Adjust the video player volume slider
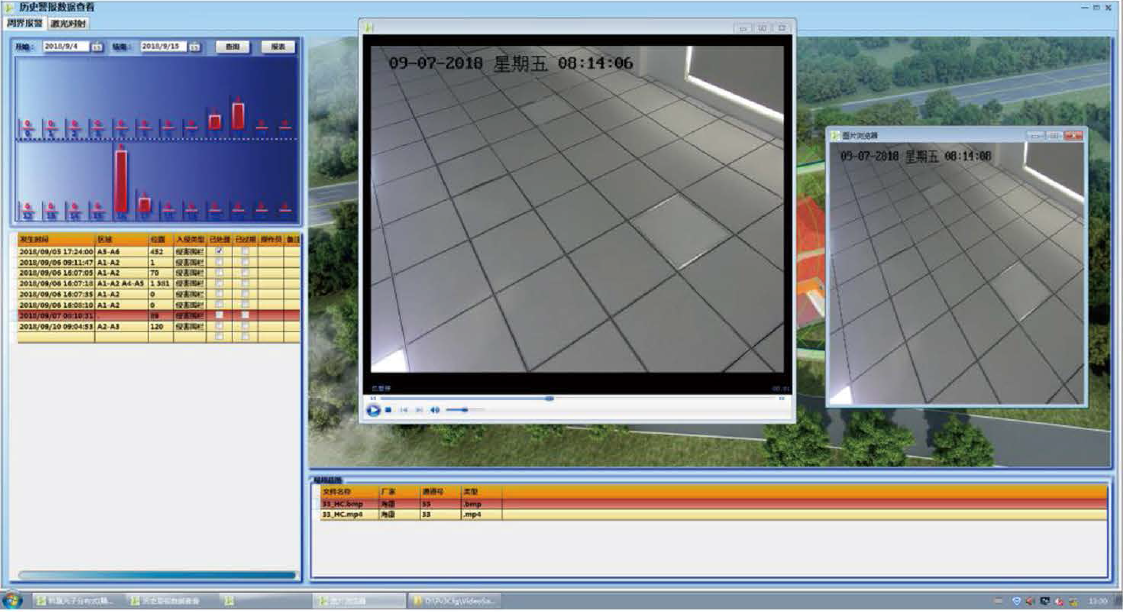Screen dimensions: 1123x612 pyautogui.click(x=465, y=410)
